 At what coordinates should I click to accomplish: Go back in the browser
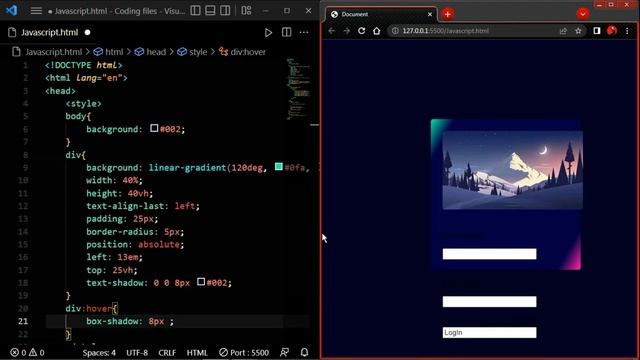point(331,31)
